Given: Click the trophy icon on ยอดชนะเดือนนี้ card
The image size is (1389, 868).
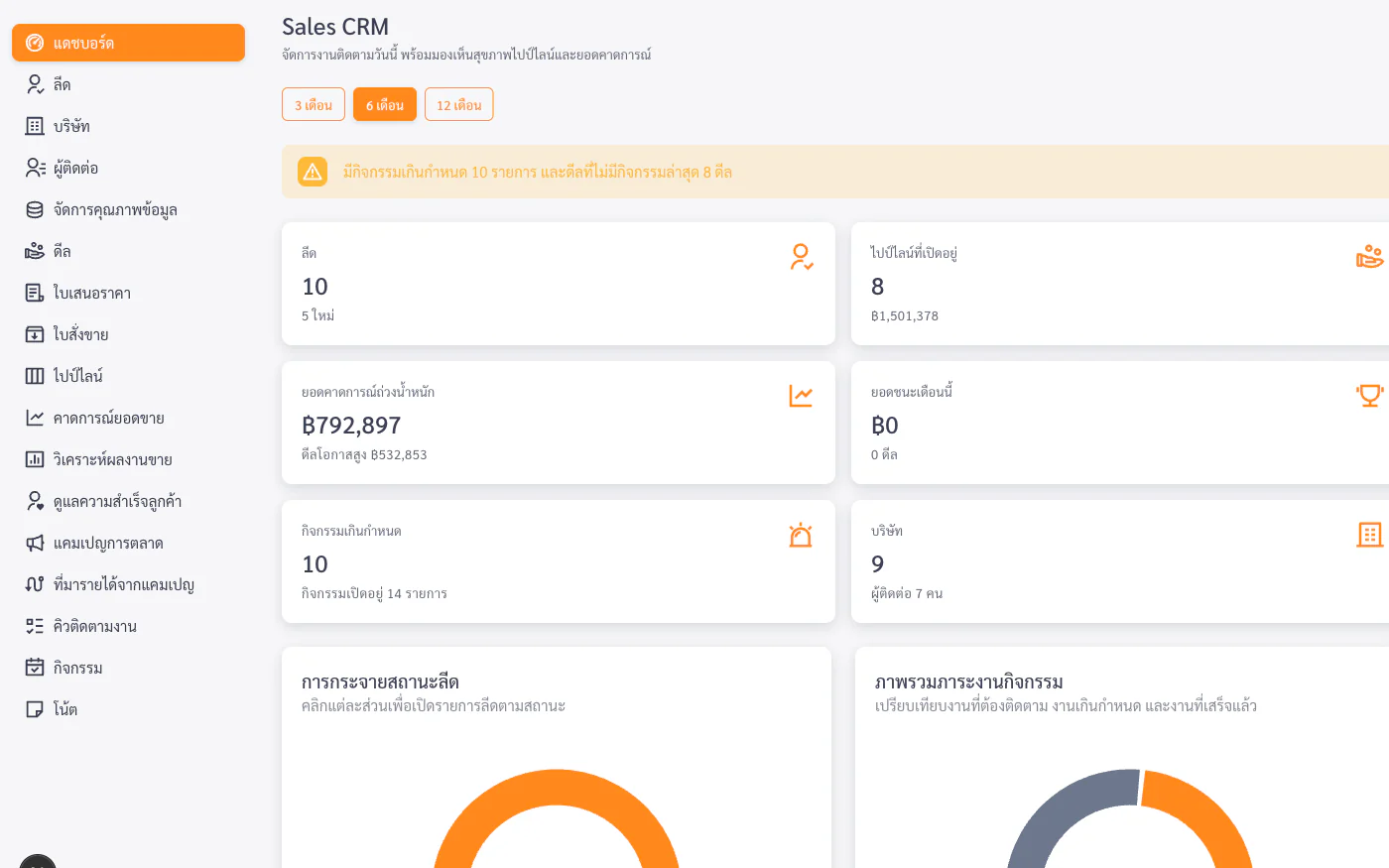Looking at the screenshot, I should [1370, 396].
